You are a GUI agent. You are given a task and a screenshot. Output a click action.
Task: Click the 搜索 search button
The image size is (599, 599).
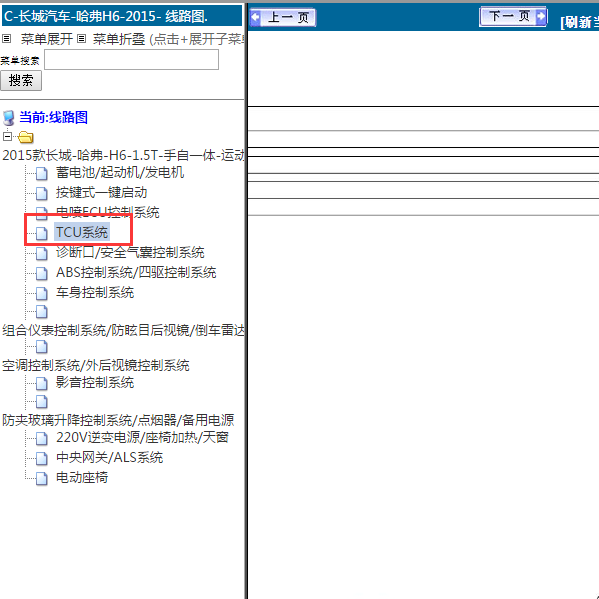point(21,81)
